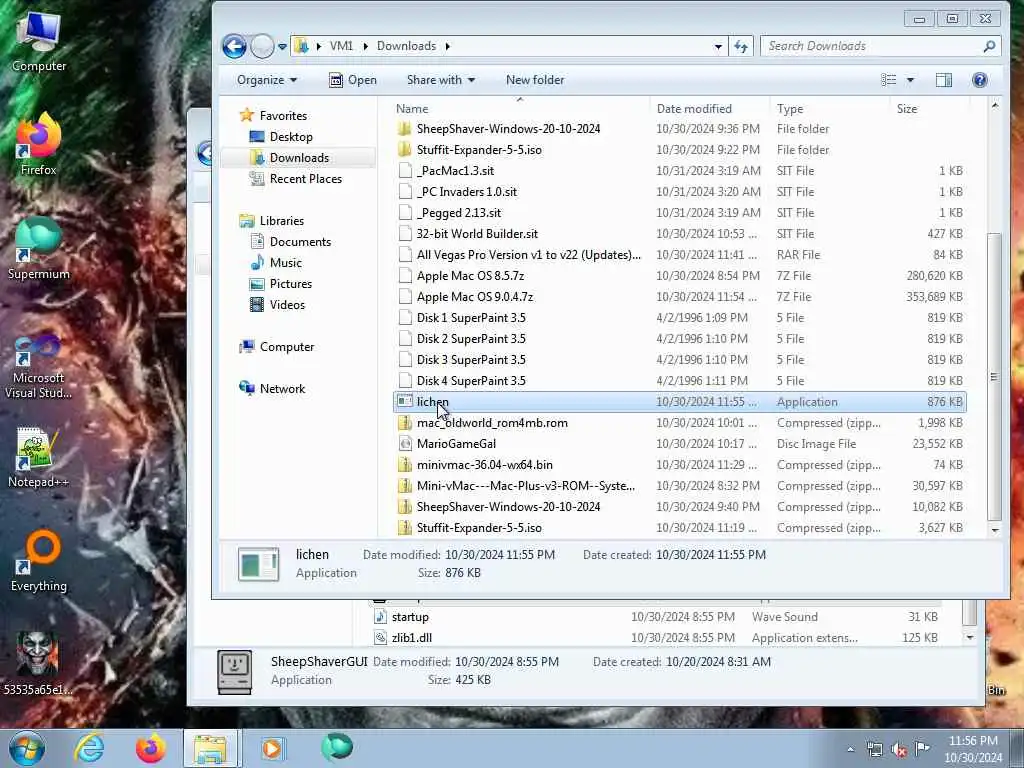1024x768 pixels.
Task: Click scrollbar down arrow in Downloads list
Action: click(995, 530)
